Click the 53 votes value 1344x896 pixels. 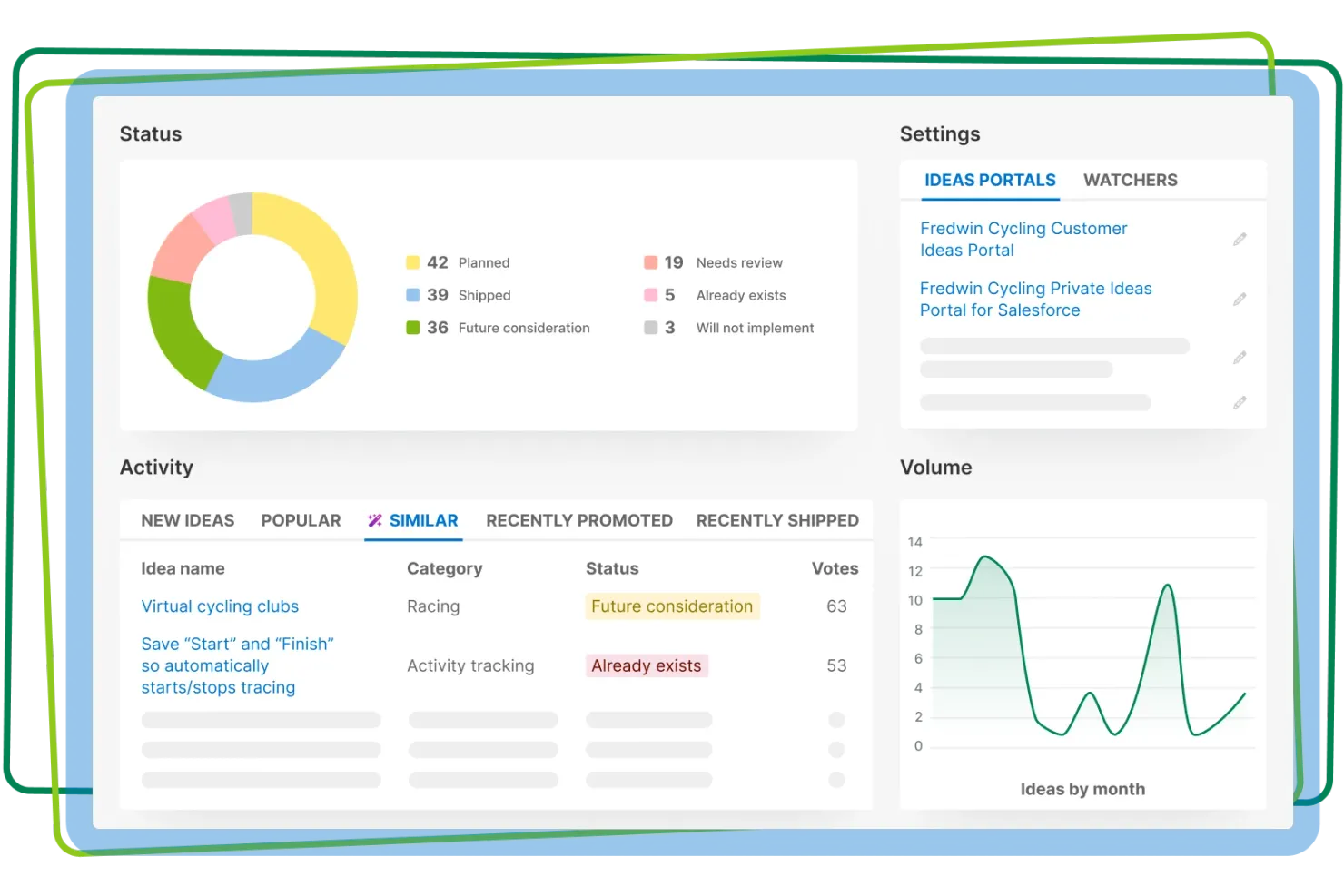(836, 665)
